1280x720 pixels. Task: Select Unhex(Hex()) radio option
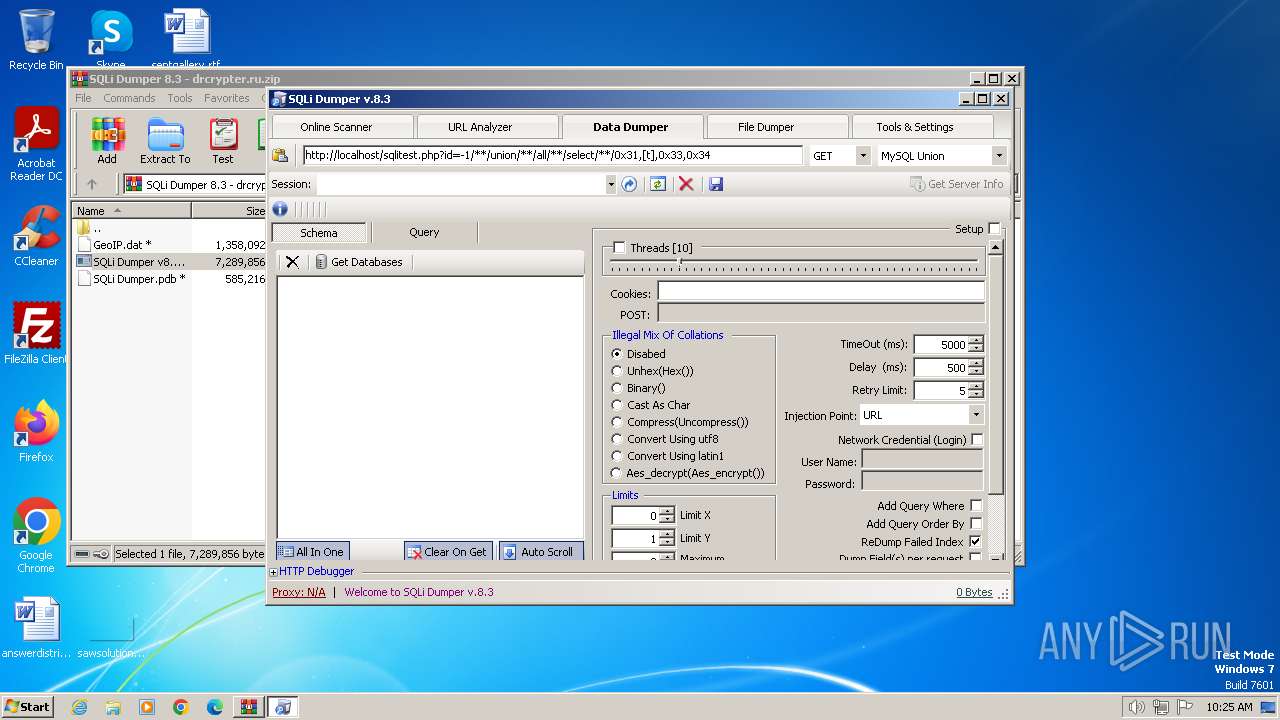[617, 371]
